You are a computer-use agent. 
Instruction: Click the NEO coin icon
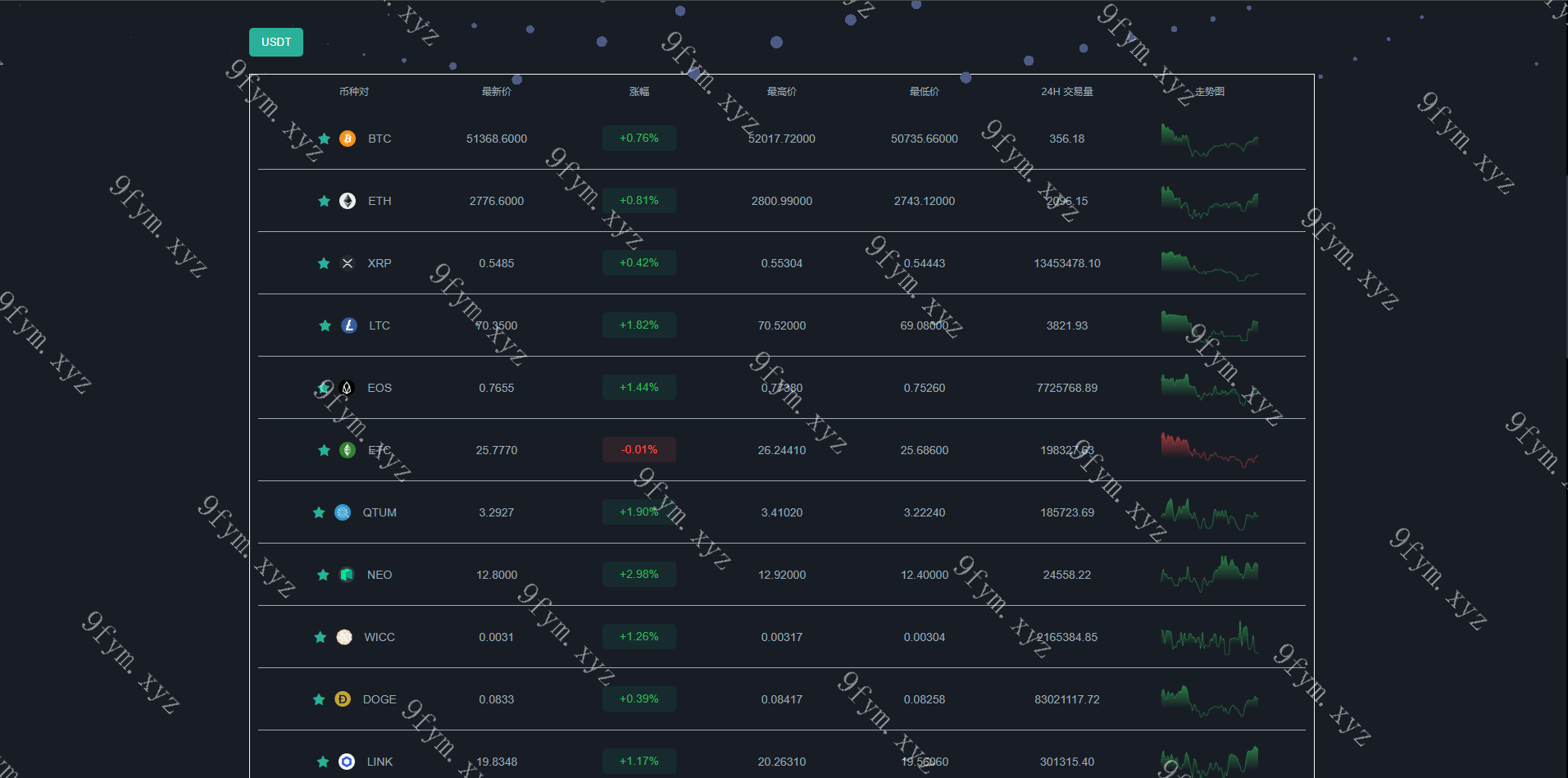tap(347, 575)
